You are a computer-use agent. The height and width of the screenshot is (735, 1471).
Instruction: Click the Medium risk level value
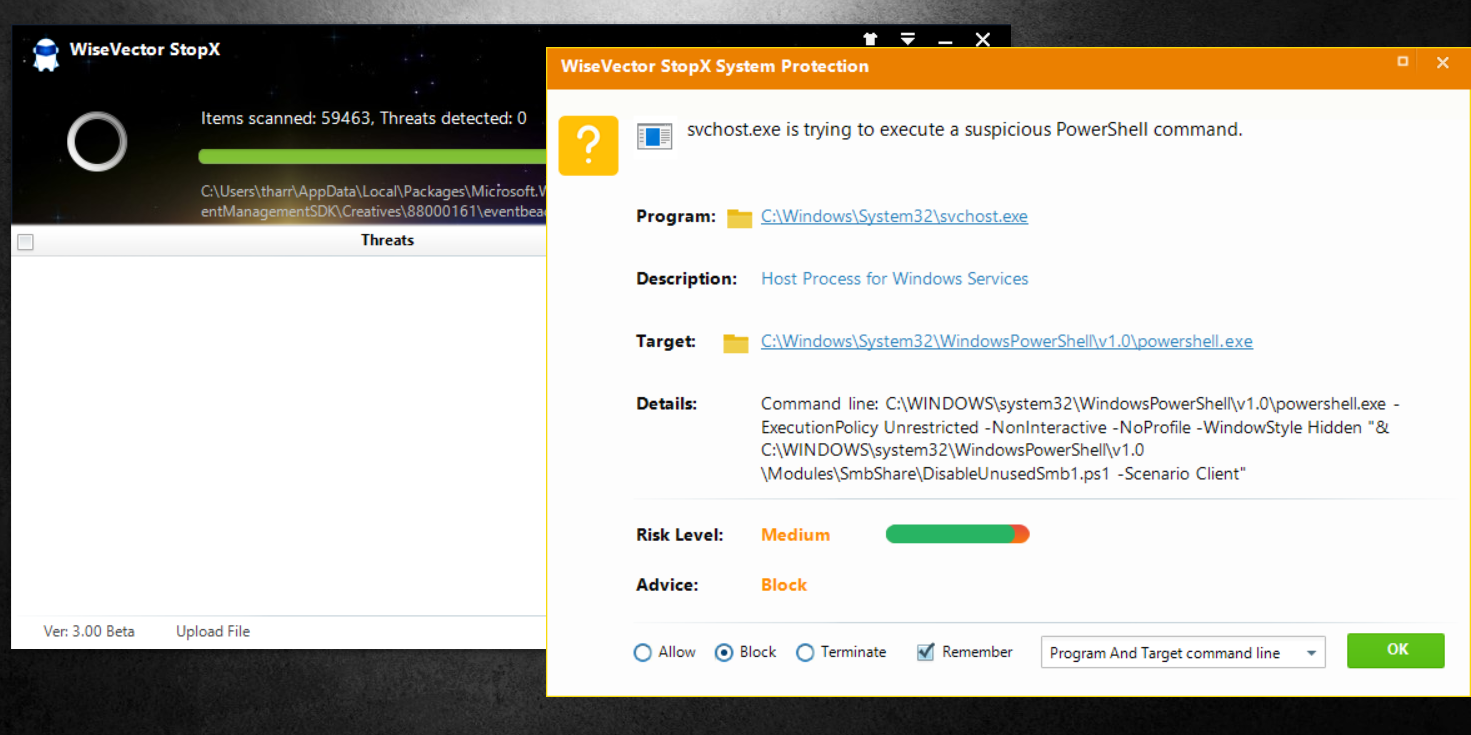click(x=795, y=535)
